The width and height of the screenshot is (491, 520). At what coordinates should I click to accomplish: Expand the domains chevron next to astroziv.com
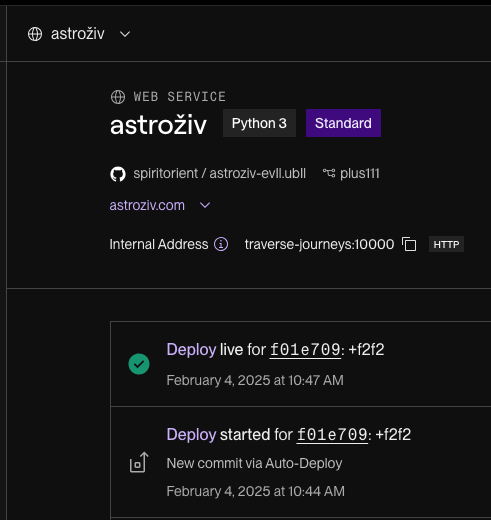[205, 205]
